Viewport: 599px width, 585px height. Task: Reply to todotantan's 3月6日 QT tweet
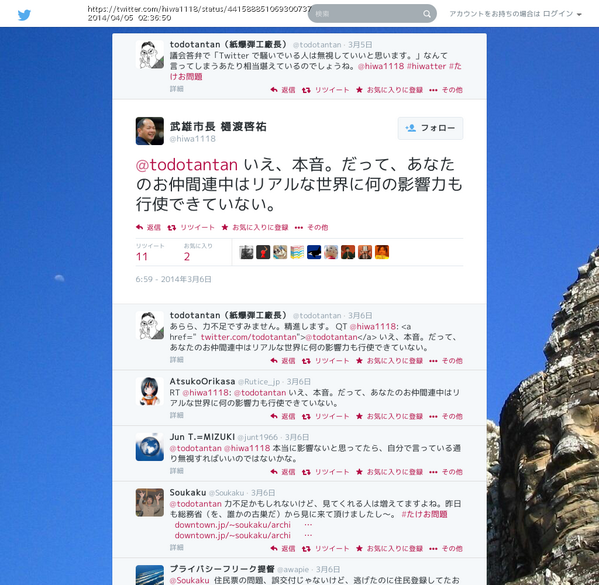point(283,361)
